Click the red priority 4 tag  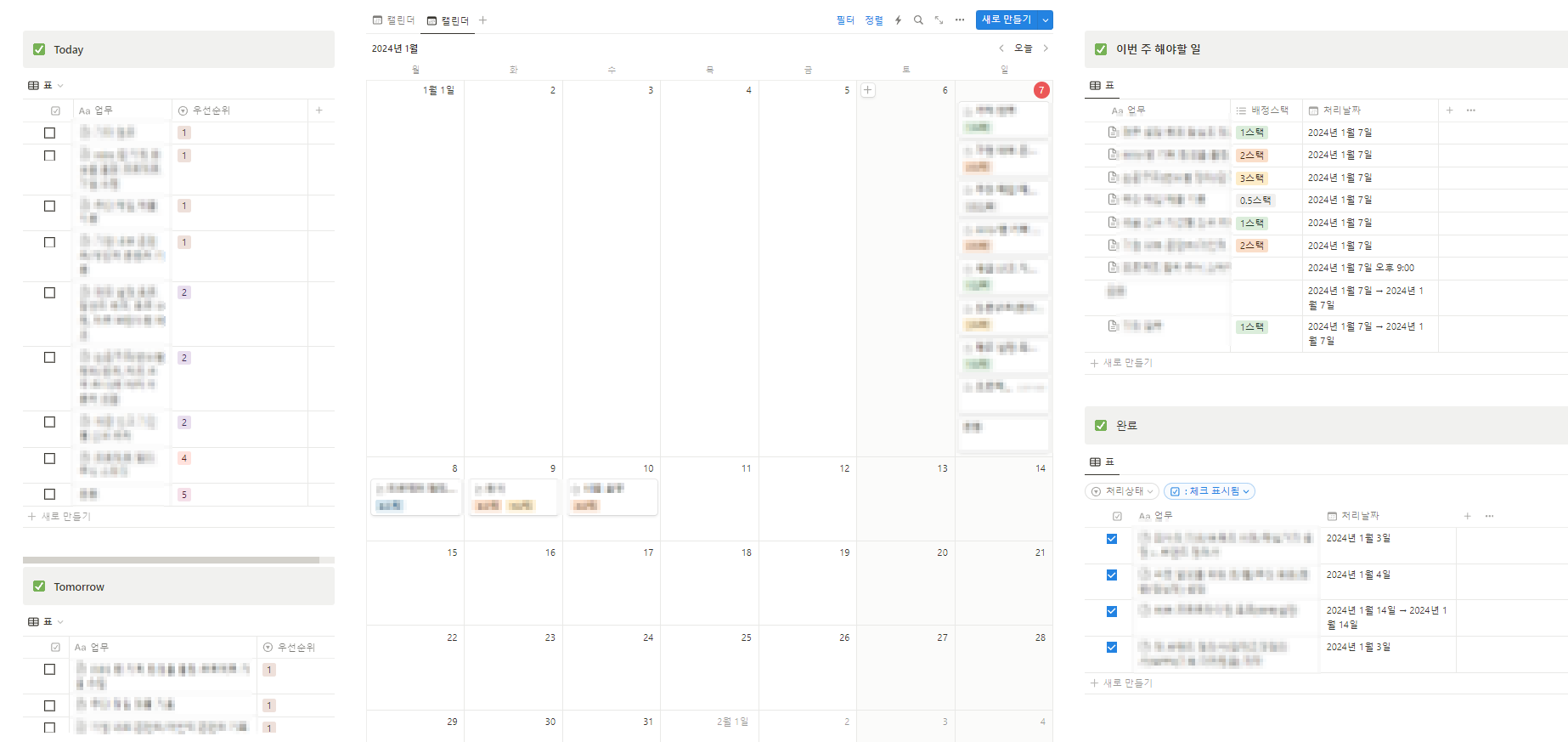(184, 458)
